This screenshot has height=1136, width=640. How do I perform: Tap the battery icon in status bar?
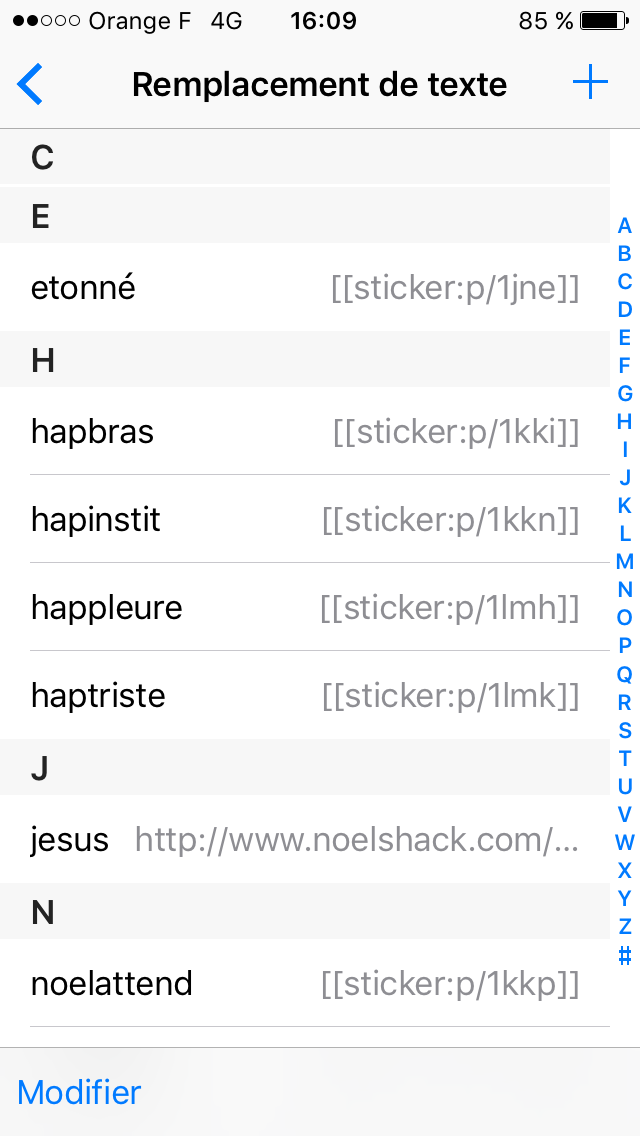[604, 21]
